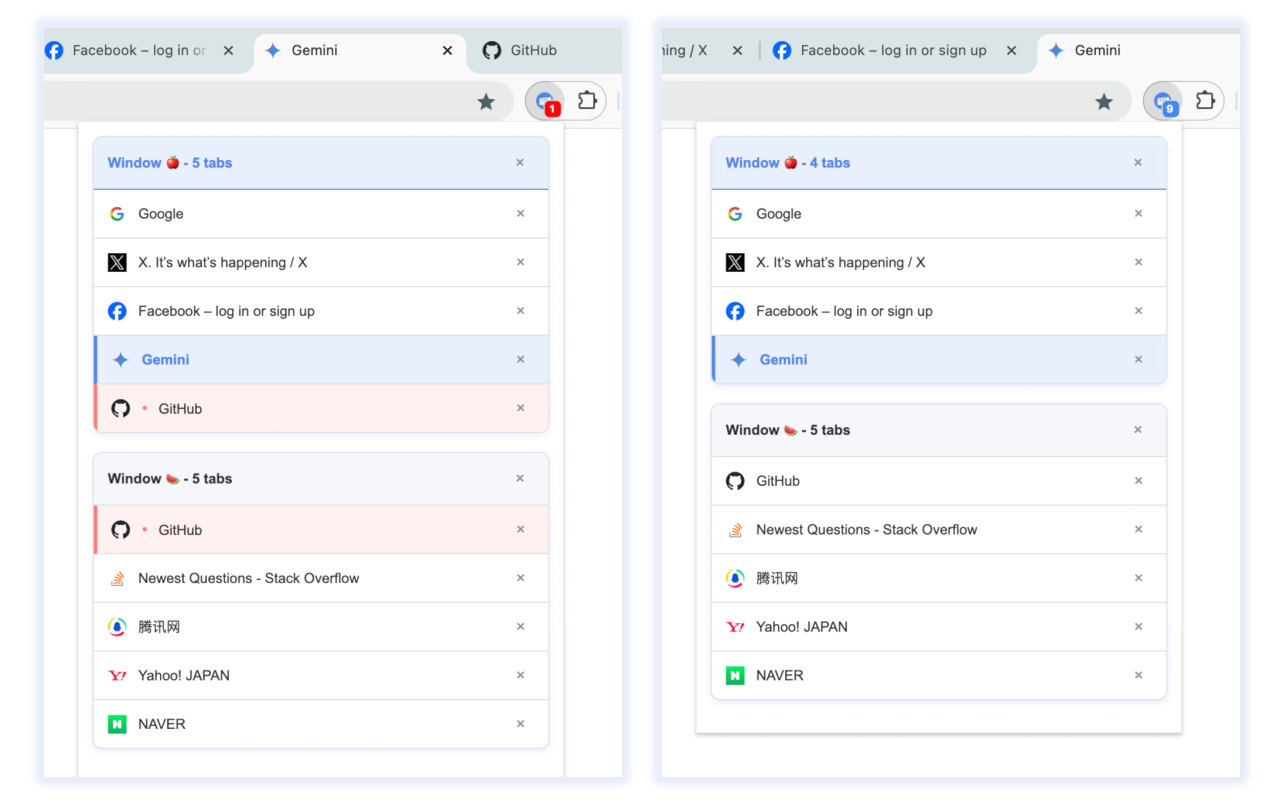
Task: Close the duplicate GitHub entry in the 5-tab apple window
Action: [520, 408]
